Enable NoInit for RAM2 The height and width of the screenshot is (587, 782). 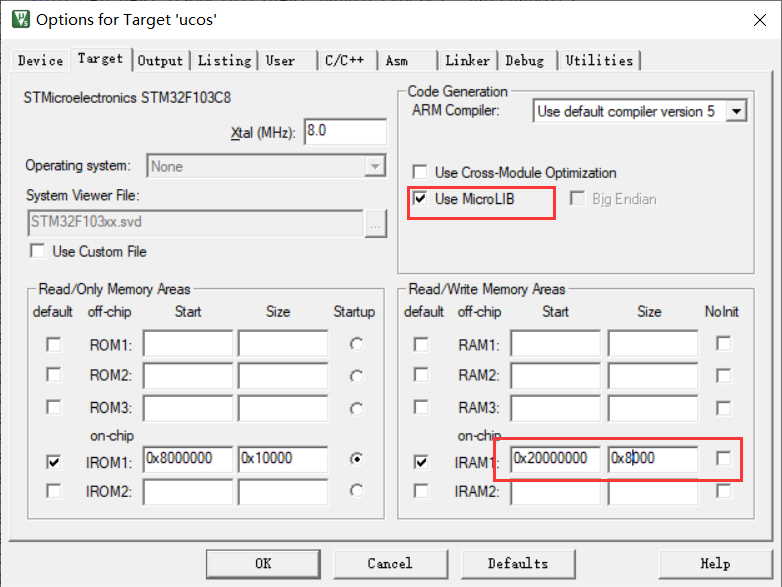[x=723, y=376]
